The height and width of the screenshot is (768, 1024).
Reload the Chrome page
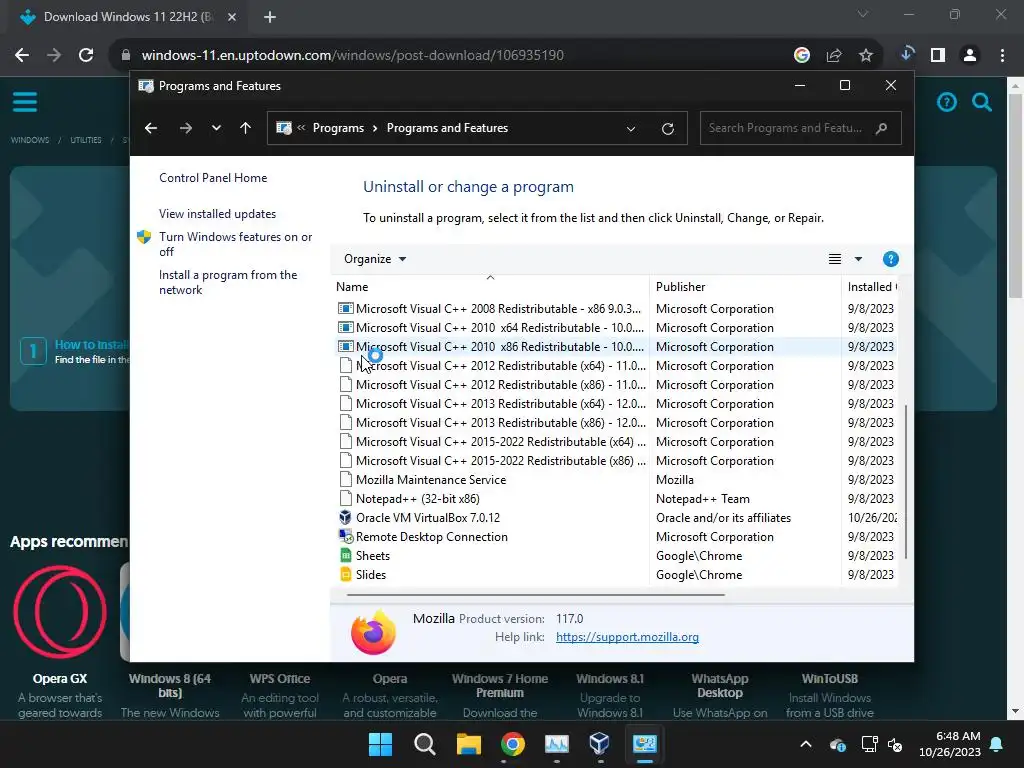pos(86,56)
